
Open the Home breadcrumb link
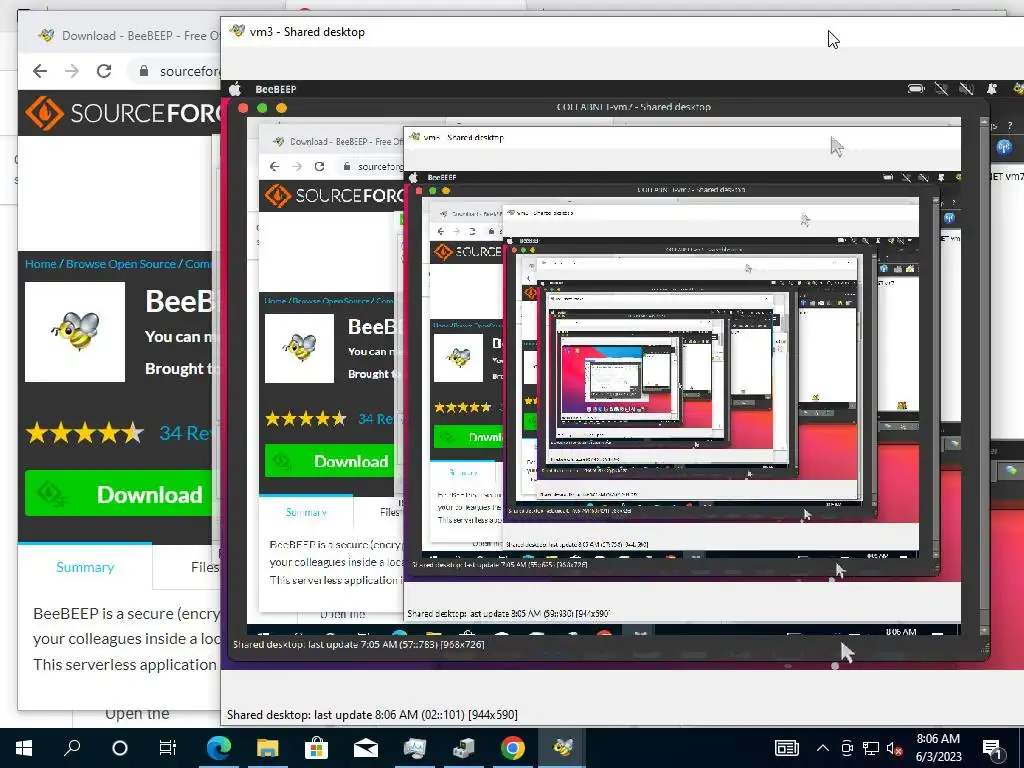tap(40, 264)
